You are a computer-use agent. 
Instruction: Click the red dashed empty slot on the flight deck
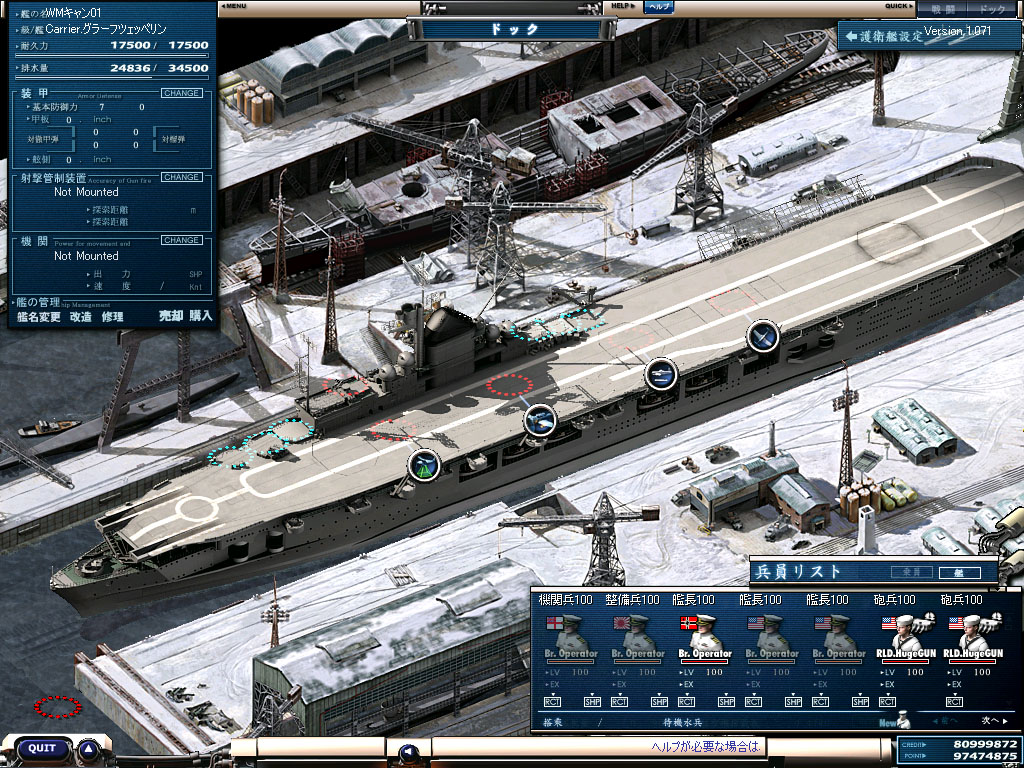tap(510, 384)
